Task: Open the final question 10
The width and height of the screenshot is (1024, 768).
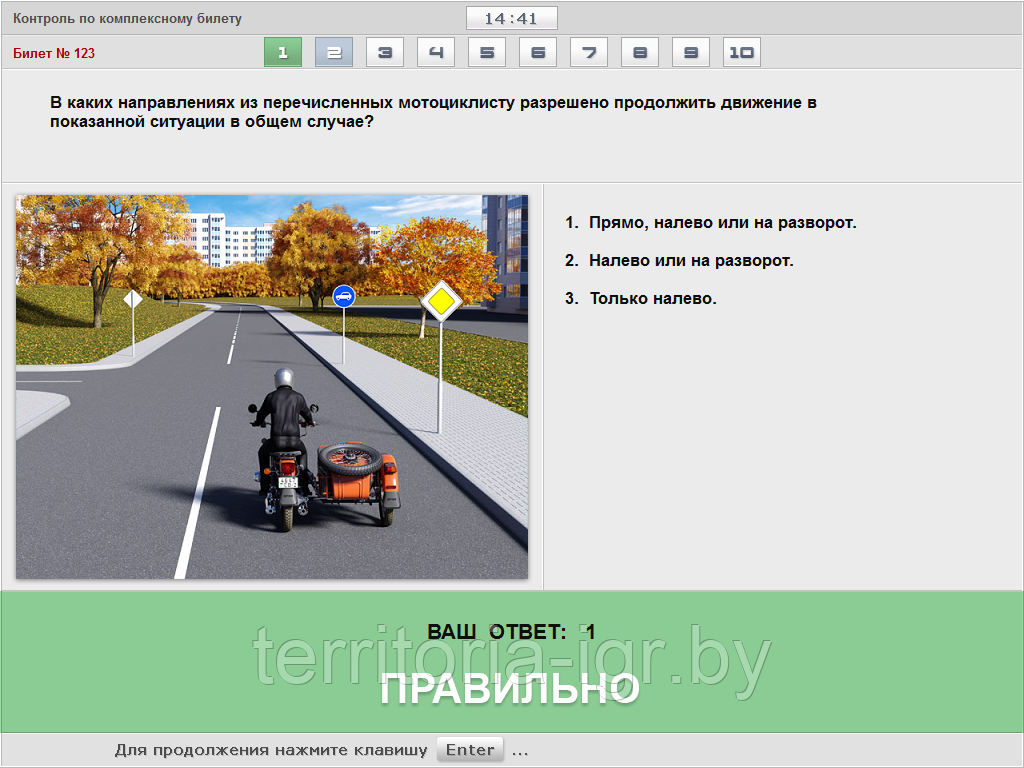Action: (x=742, y=51)
